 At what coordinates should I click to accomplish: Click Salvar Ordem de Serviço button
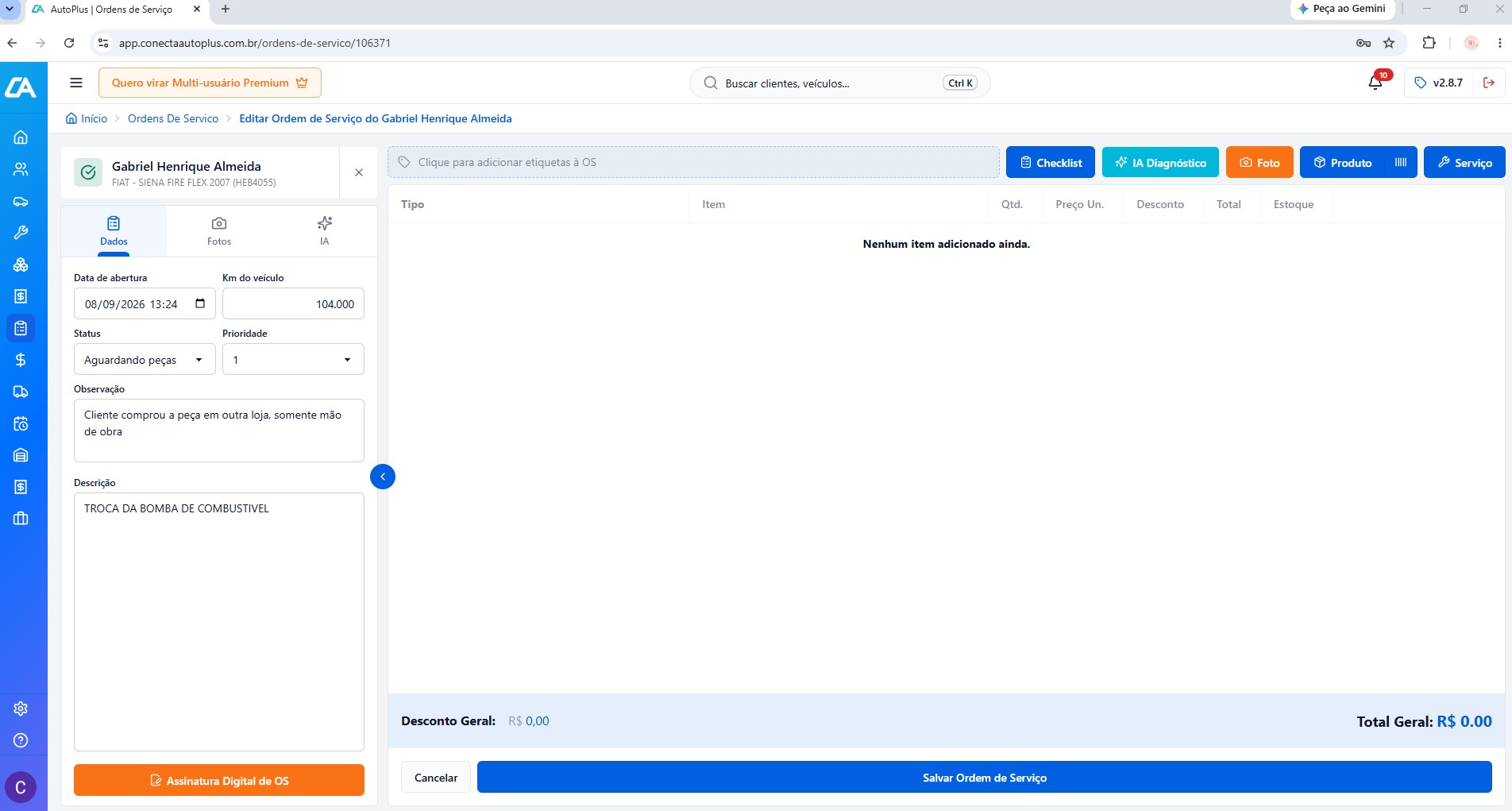point(984,778)
